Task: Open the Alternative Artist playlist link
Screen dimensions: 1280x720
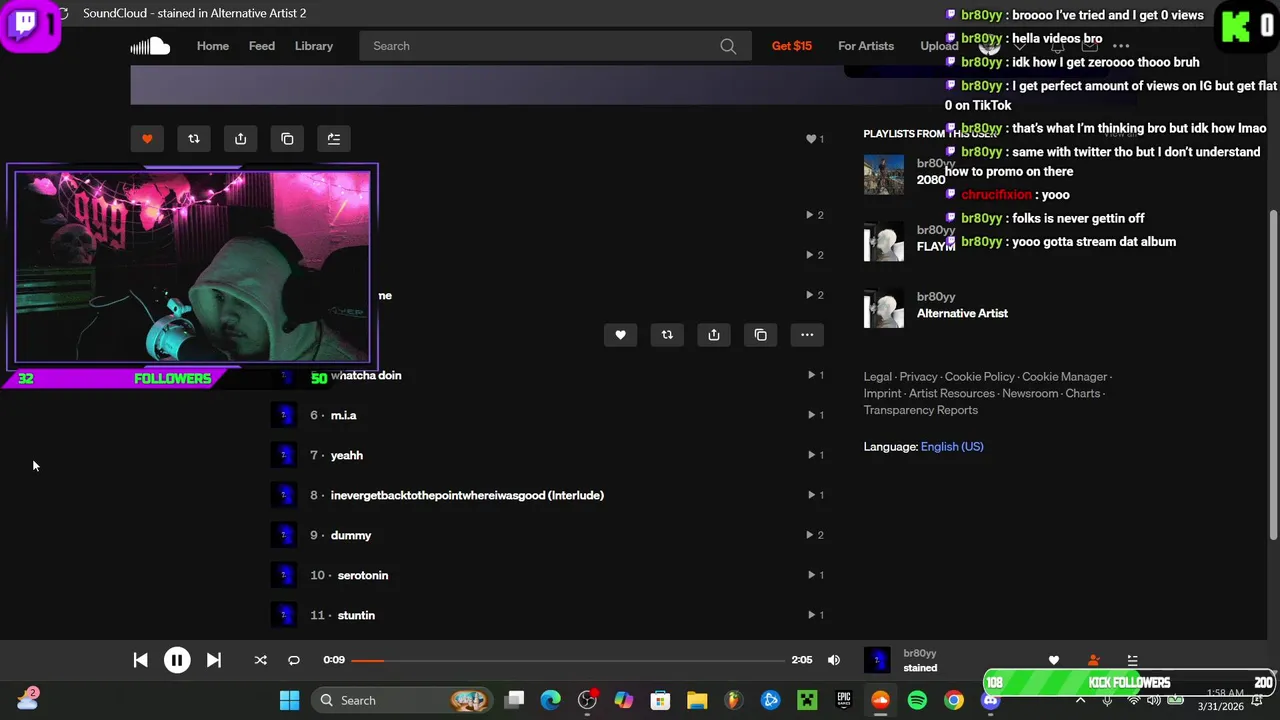Action: (x=962, y=313)
